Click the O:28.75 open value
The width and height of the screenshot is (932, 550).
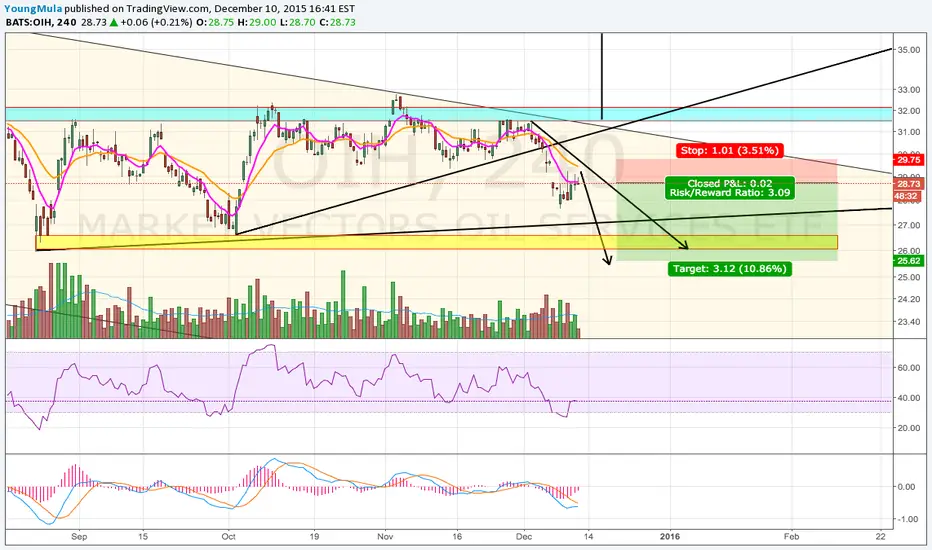click(x=215, y=22)
